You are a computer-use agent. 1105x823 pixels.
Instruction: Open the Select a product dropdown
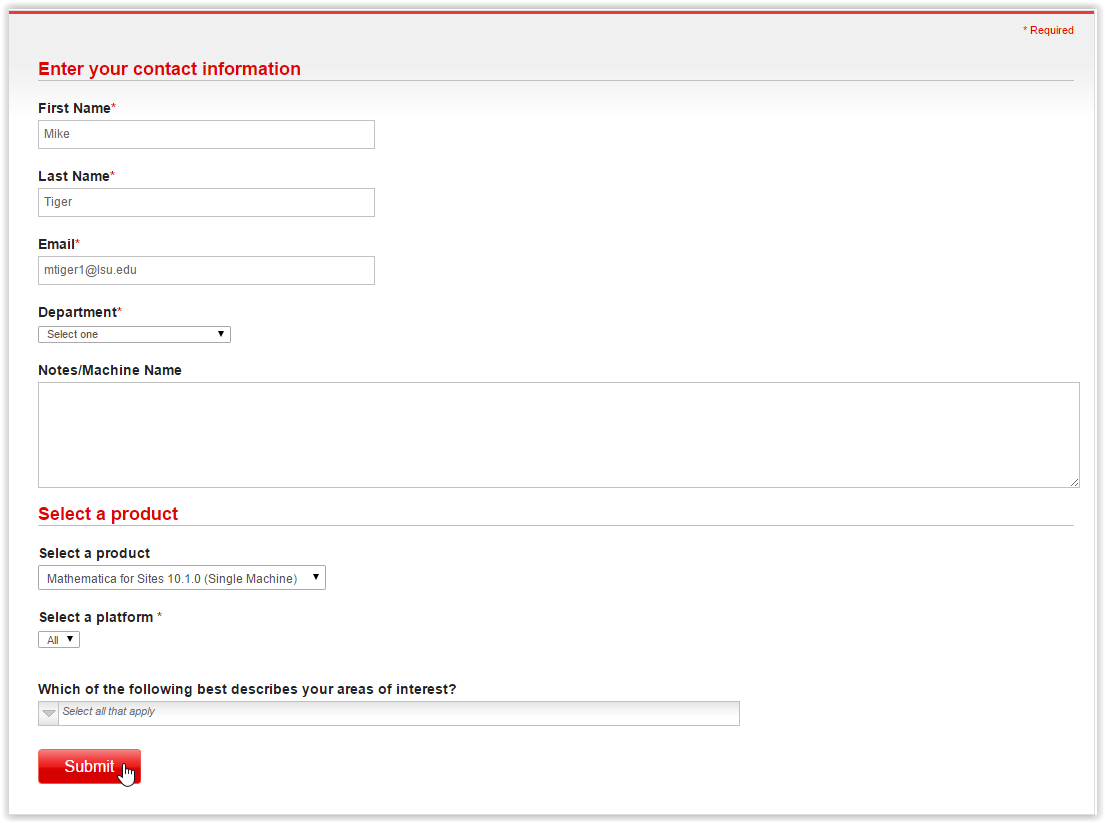point(182,578)
